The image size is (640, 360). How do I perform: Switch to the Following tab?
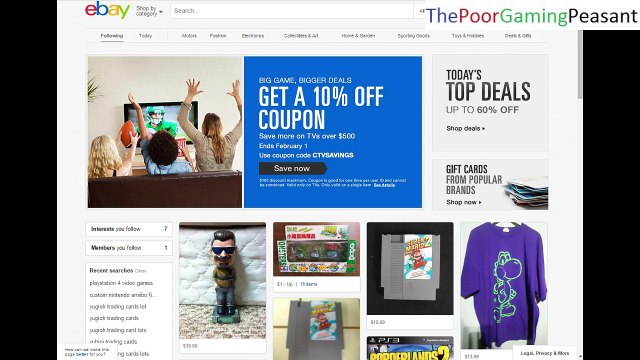coord(111,36)
